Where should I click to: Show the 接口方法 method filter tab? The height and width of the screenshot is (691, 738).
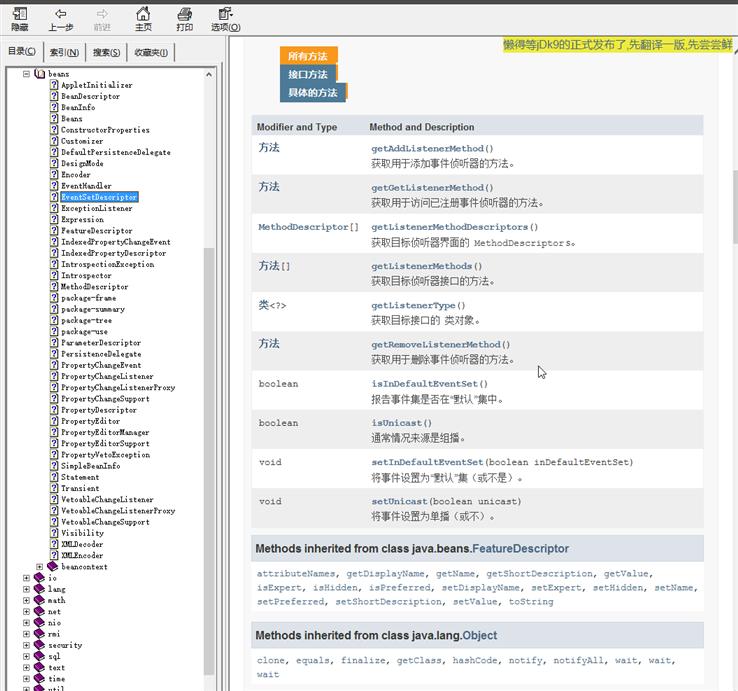point(307,74)
